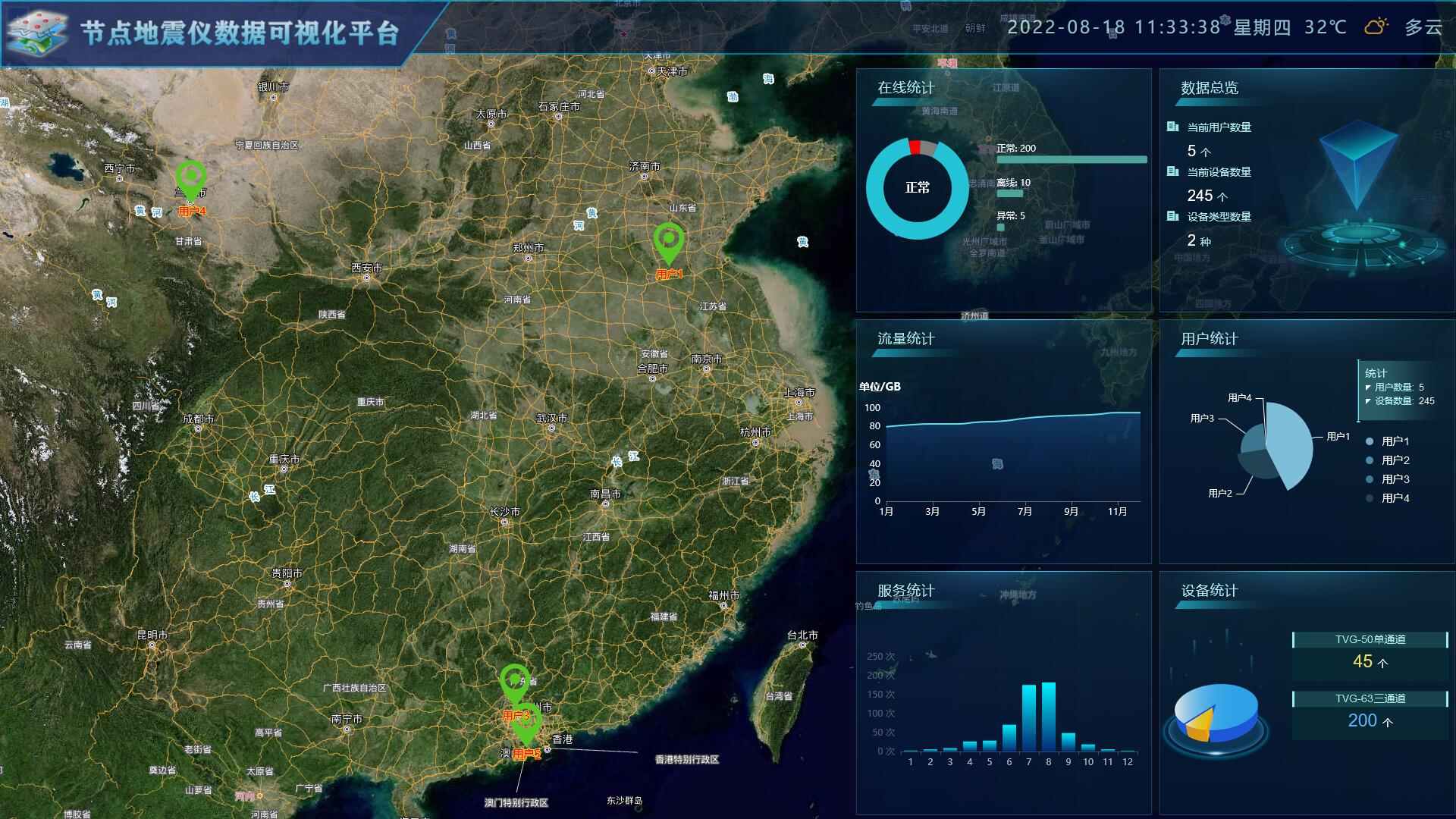Viewport: 1456px width, 819px height.
Task: Click the 正常: 200 horizontal bar
Action: point(1072,160)
